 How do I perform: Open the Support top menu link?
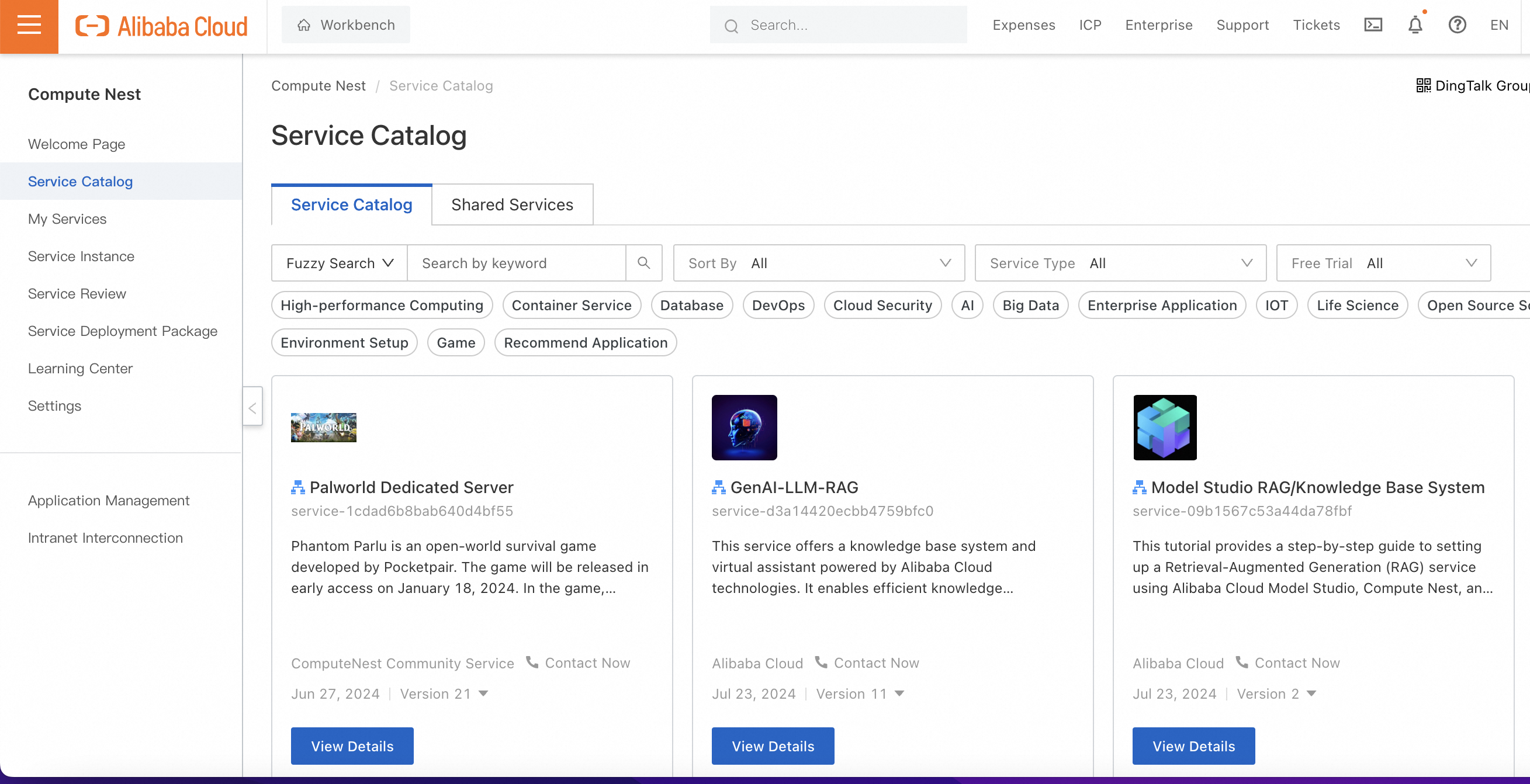(1242, 25)
